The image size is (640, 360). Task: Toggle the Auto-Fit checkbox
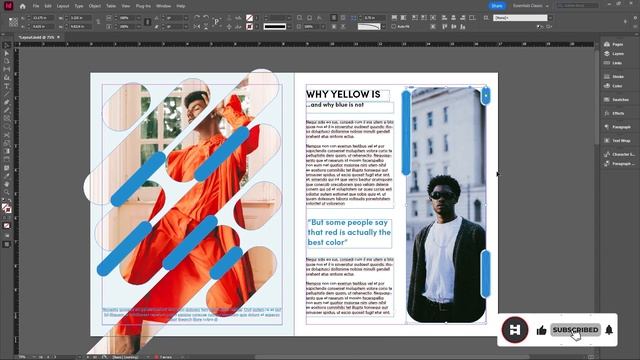[393, 27]
